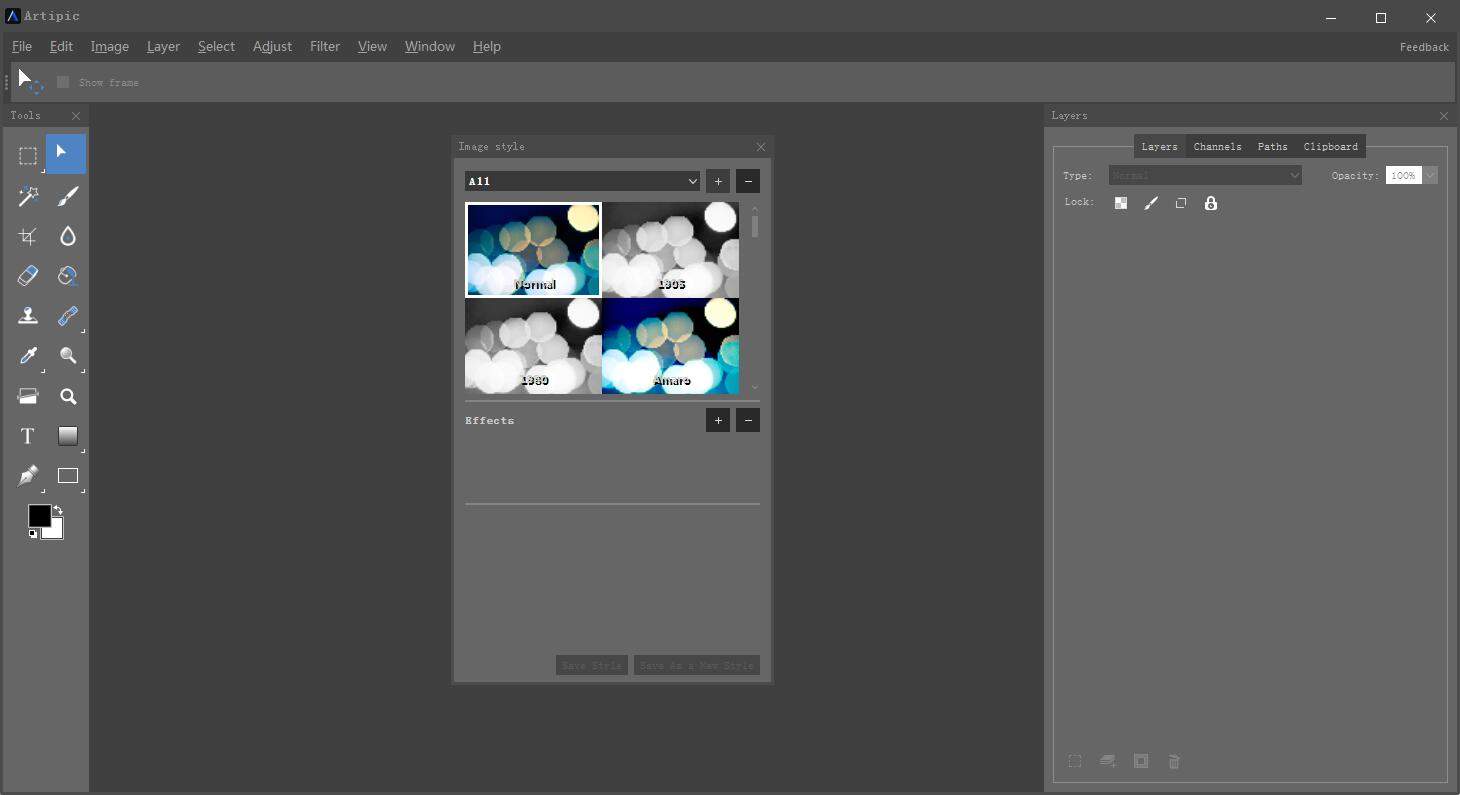This screenshot has width=1460, height=795.
Task: Select the Text tool
Action: point(27,436)
